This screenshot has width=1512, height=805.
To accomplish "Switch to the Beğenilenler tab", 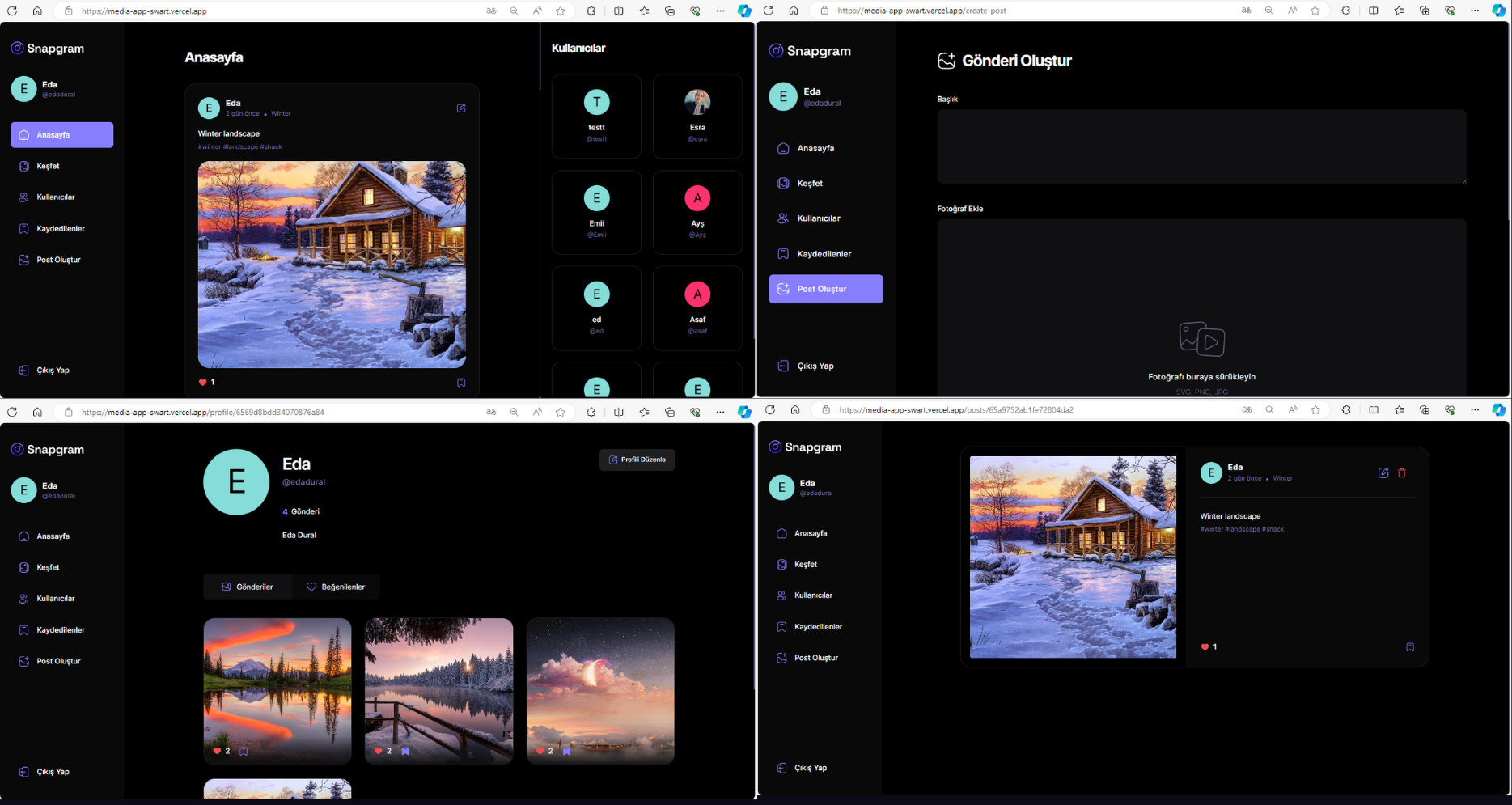I will pyautogui.click(x=336, y=587).
